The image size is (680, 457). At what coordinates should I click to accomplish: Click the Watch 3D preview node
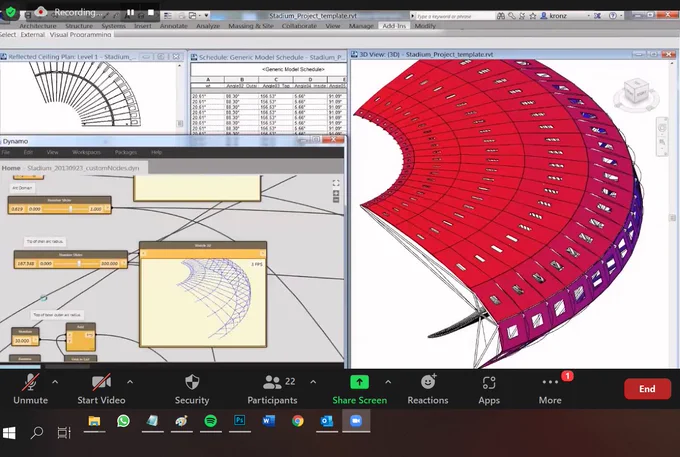203,294
